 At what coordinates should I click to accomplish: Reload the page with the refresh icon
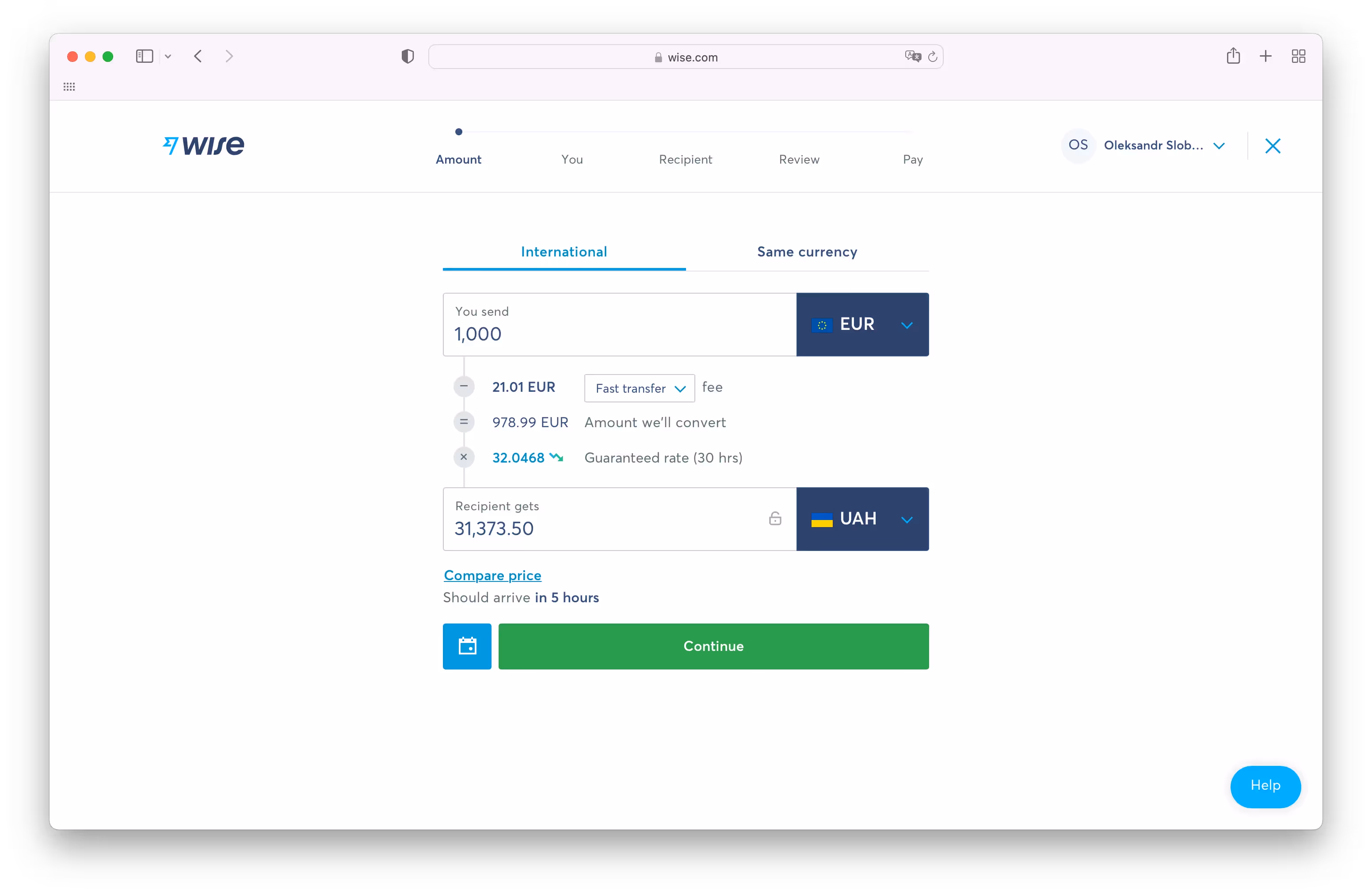pos(932,57)
